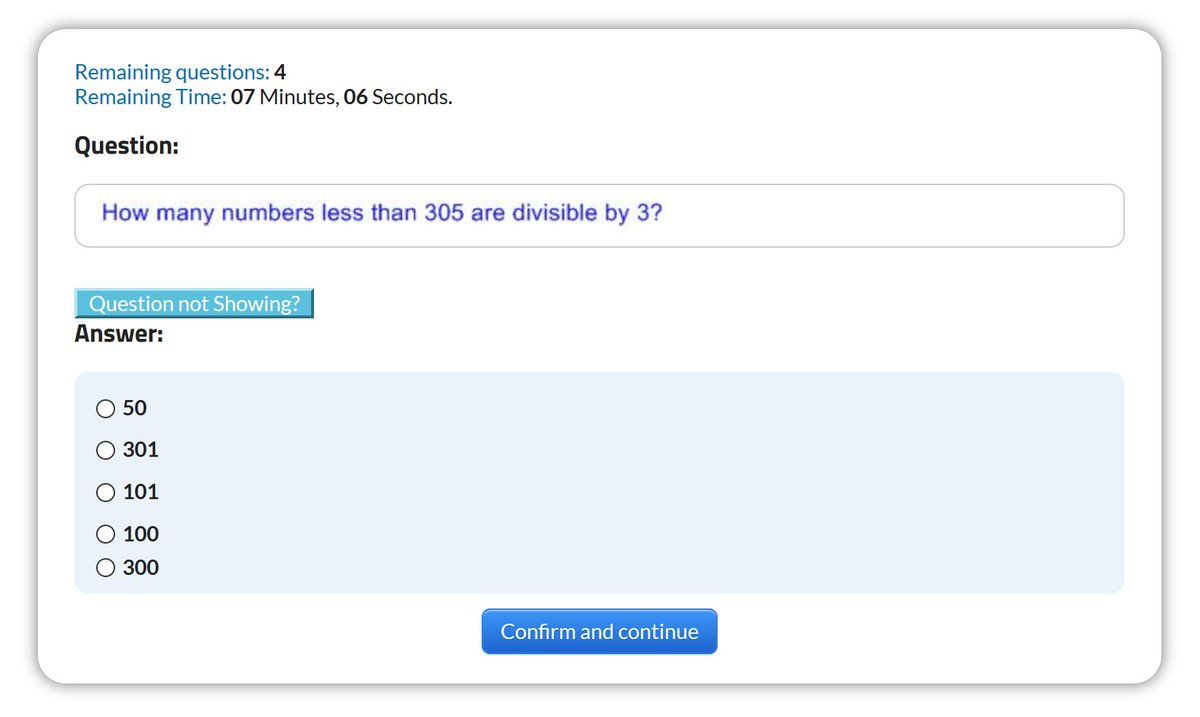Viewport: 1200px width, 717px height.
Task: Click the remaining questions count 4
Action: (280, 72)
